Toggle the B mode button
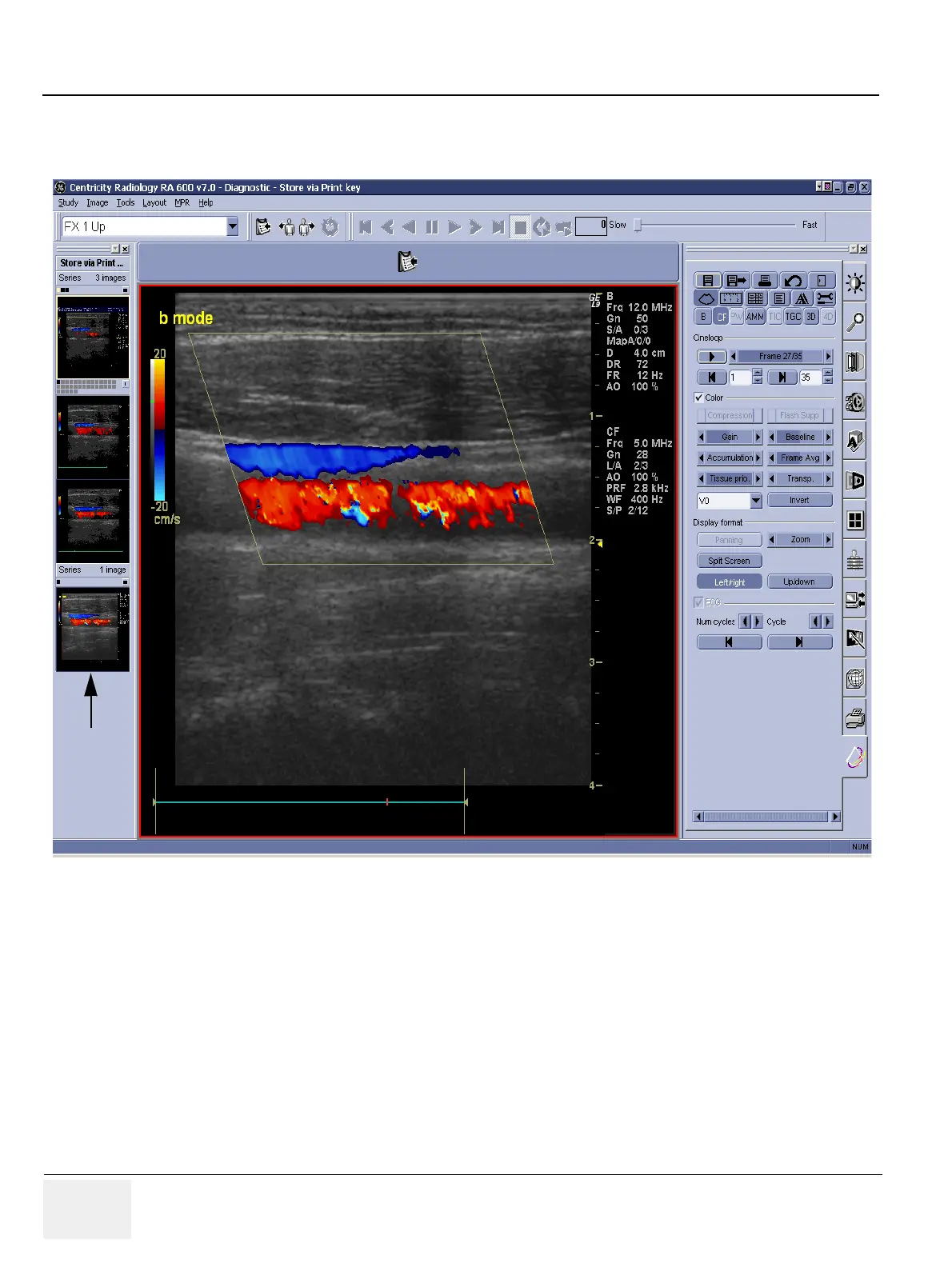Screen dimensions: 952x1267 (704, 317)
